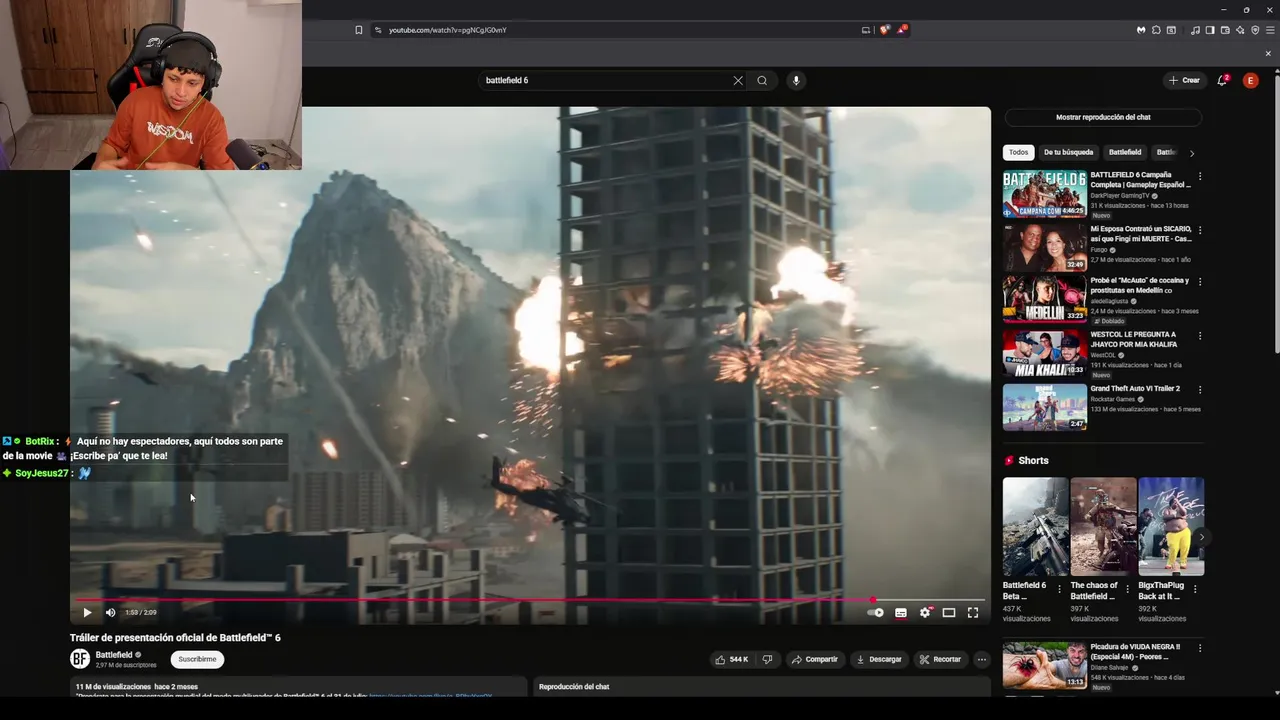Select the 'Battlefield' filter chip
Screen dimensions: 1280x720
[1125, 152]
